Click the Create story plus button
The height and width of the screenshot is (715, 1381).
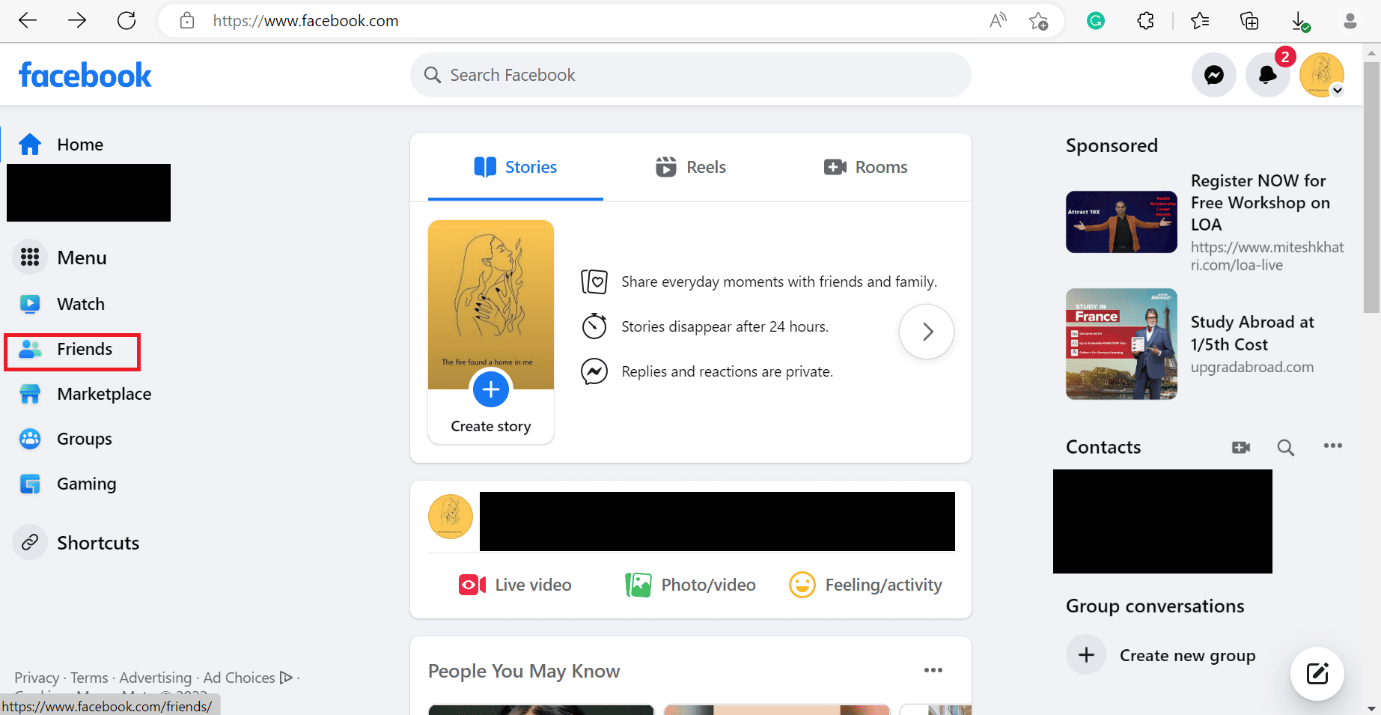[x=490, y=389]
